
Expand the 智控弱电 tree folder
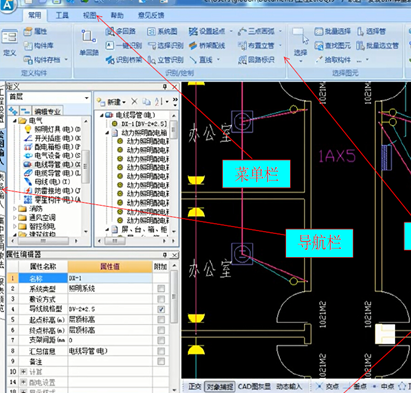(x=14, y=226)
